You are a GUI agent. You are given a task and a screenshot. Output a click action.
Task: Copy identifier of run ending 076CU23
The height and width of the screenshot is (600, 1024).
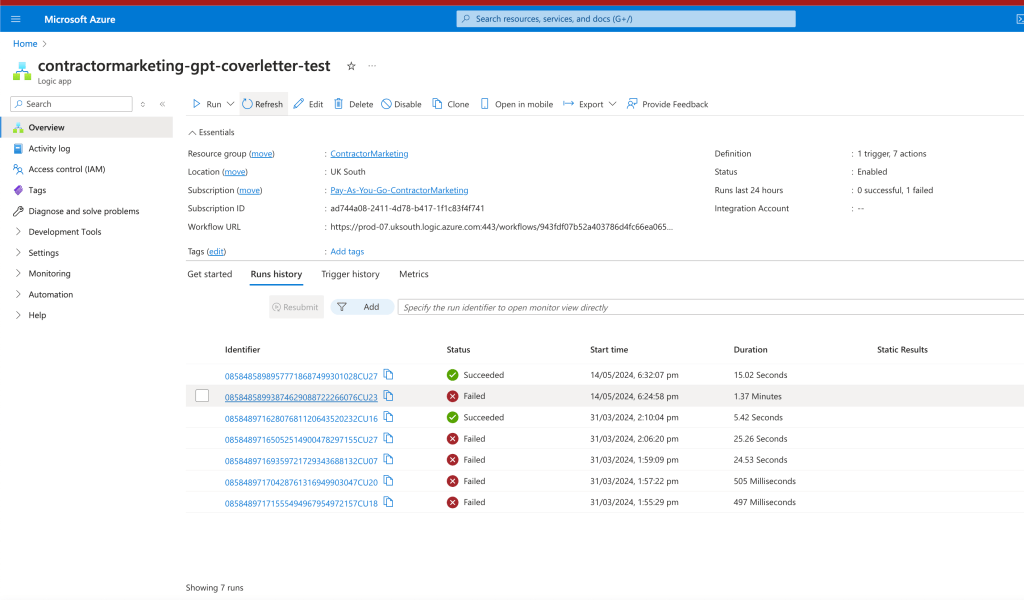389,396
